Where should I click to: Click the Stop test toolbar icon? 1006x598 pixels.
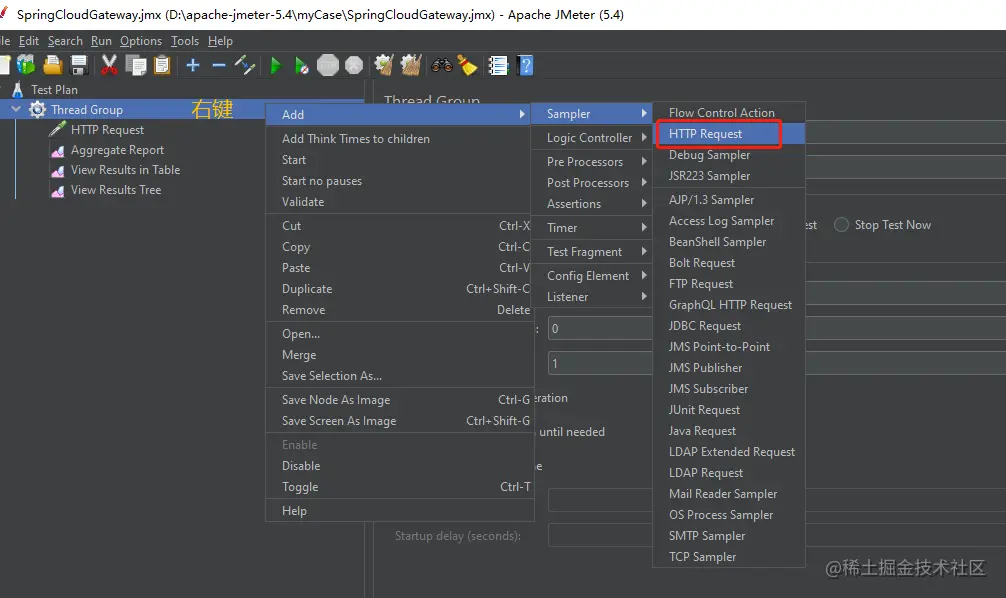pyautogui.click(x=328, y=65)
